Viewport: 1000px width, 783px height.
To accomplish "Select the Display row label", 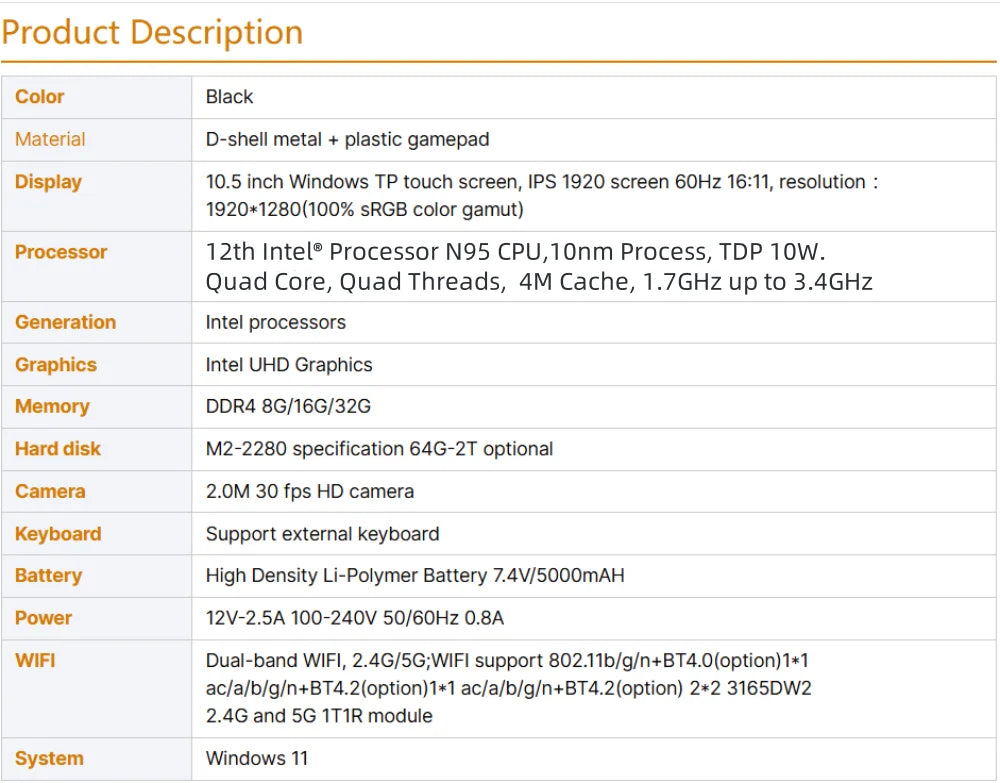I will tap(48, 182).
